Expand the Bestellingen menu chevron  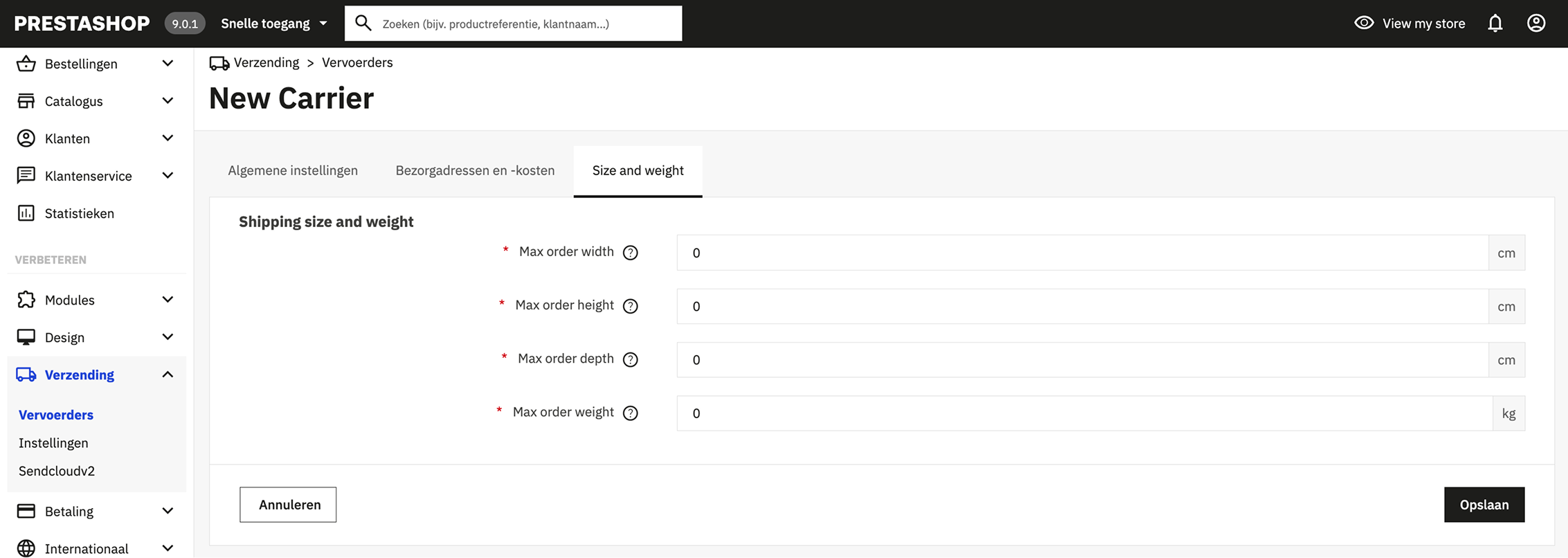pyautogui.click(x=168, y=64)
